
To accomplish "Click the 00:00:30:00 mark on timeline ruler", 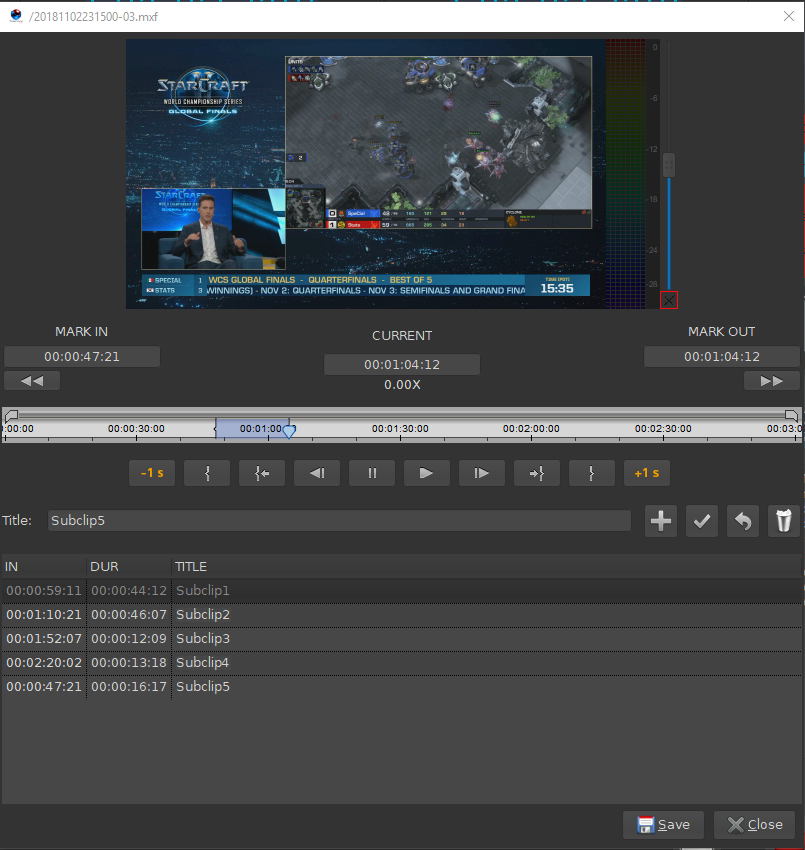I will pos(136,429).
